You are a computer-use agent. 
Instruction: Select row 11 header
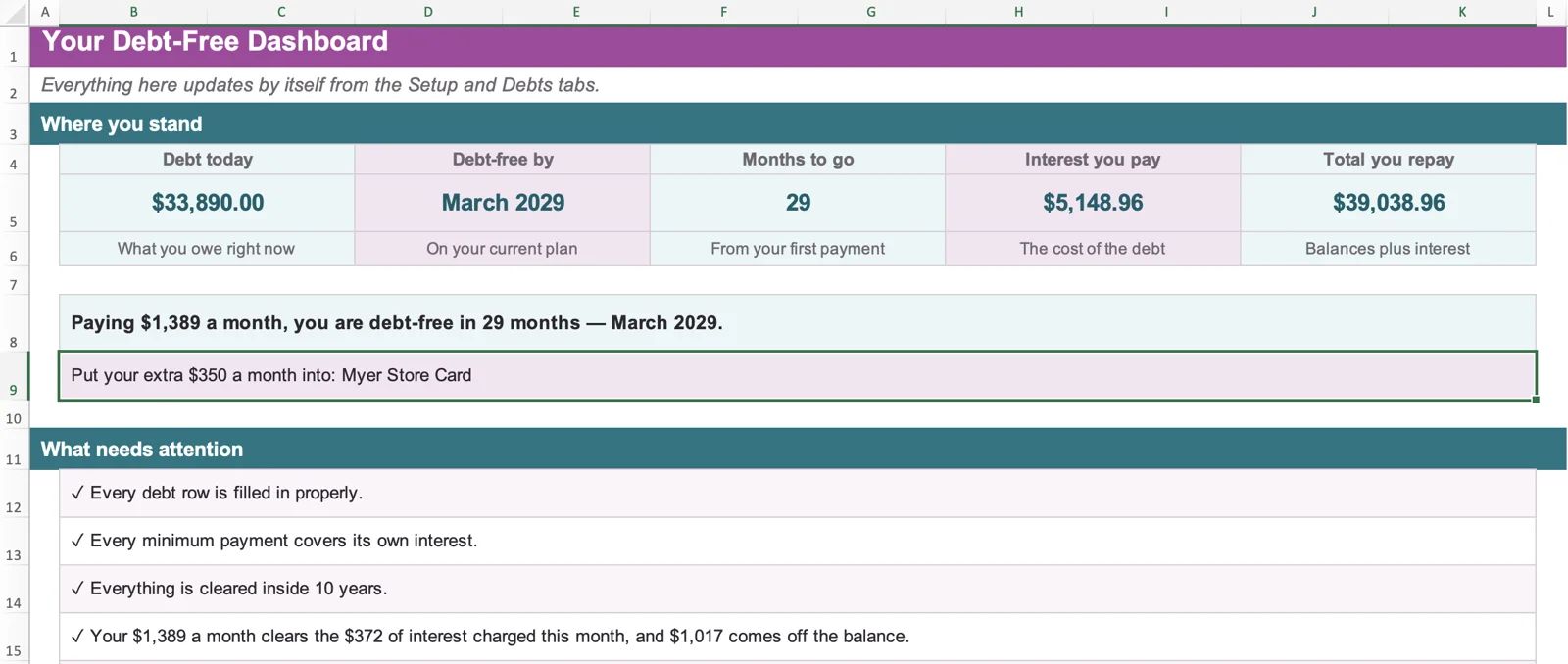[14, 449]
